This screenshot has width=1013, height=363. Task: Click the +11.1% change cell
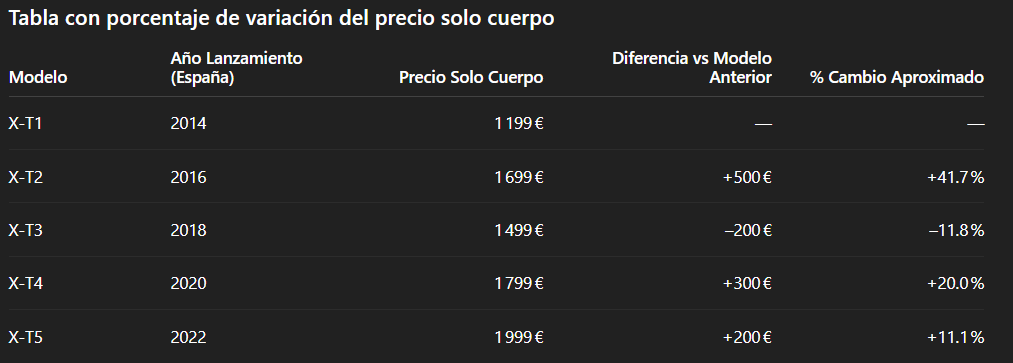tap(956, 337)
